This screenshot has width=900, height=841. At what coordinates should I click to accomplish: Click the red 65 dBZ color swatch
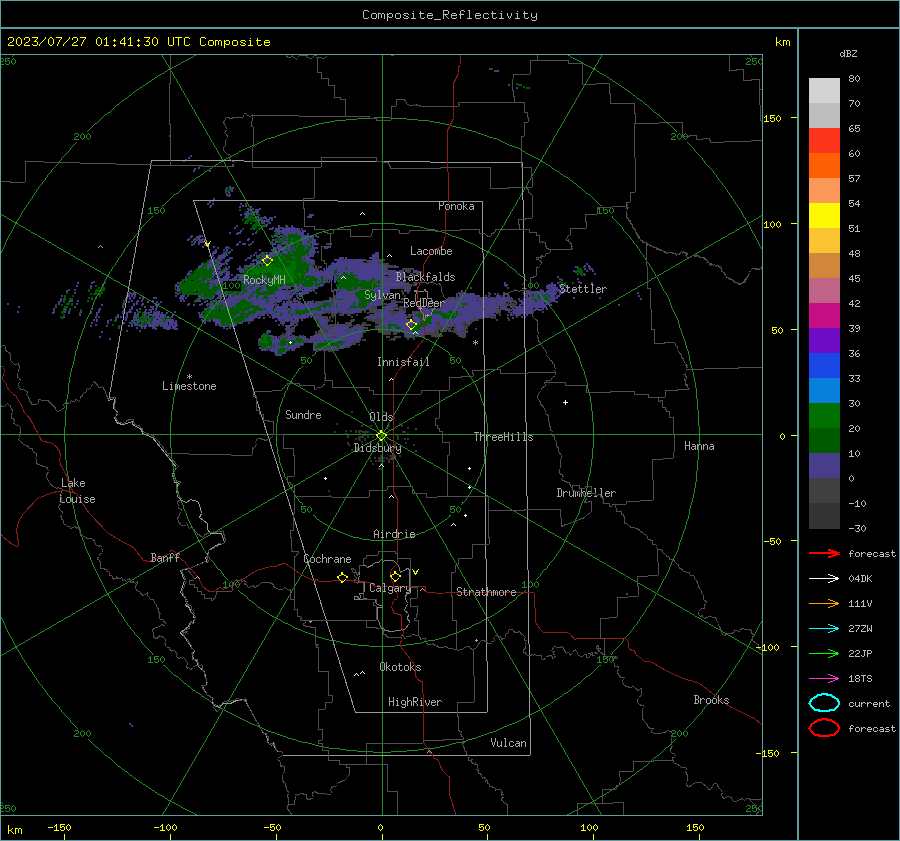coord(824,140)
